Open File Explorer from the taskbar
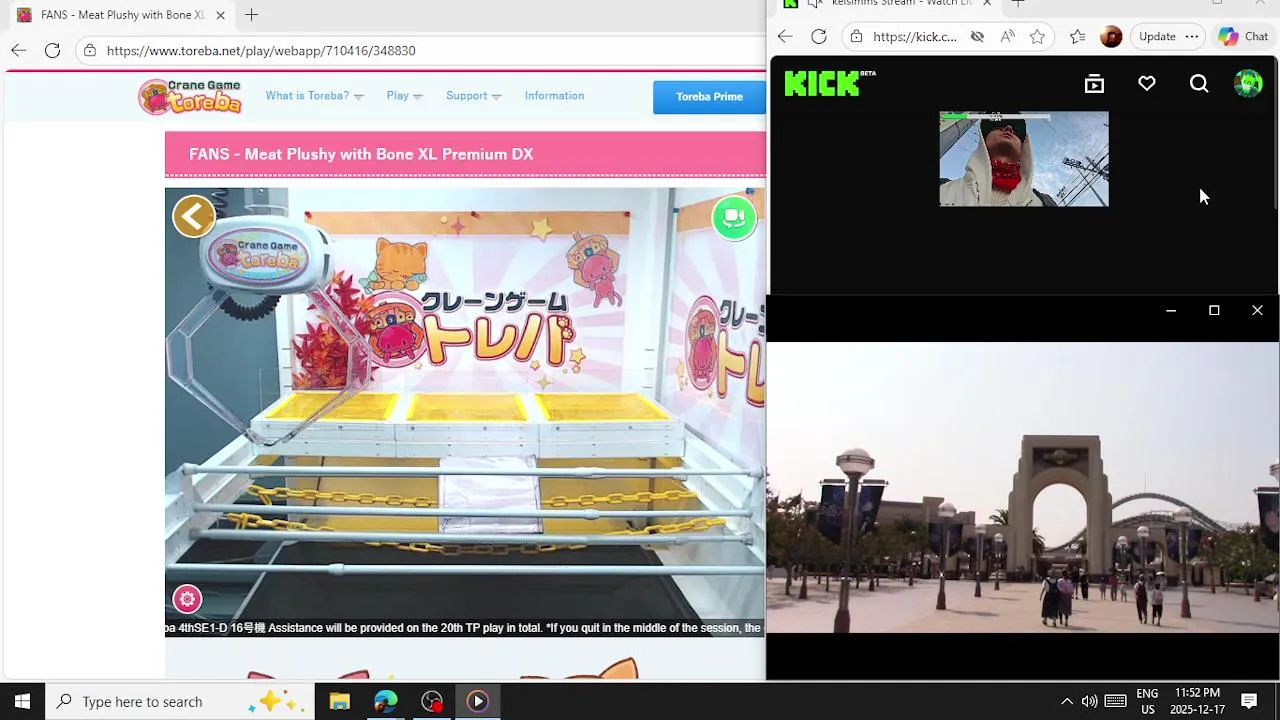The height and width of the screenshot is (720, 1280). [x=339, y=701]
